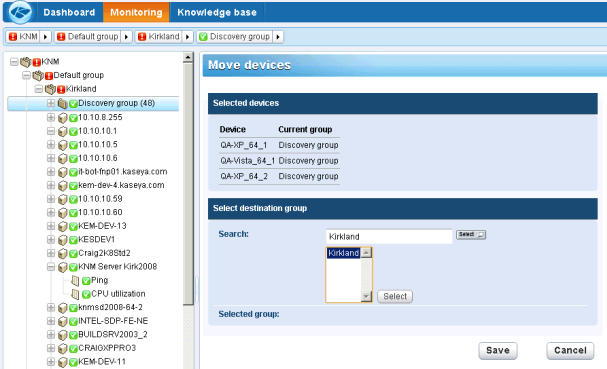Select the Ping monitor tree item

click(99, 280)
